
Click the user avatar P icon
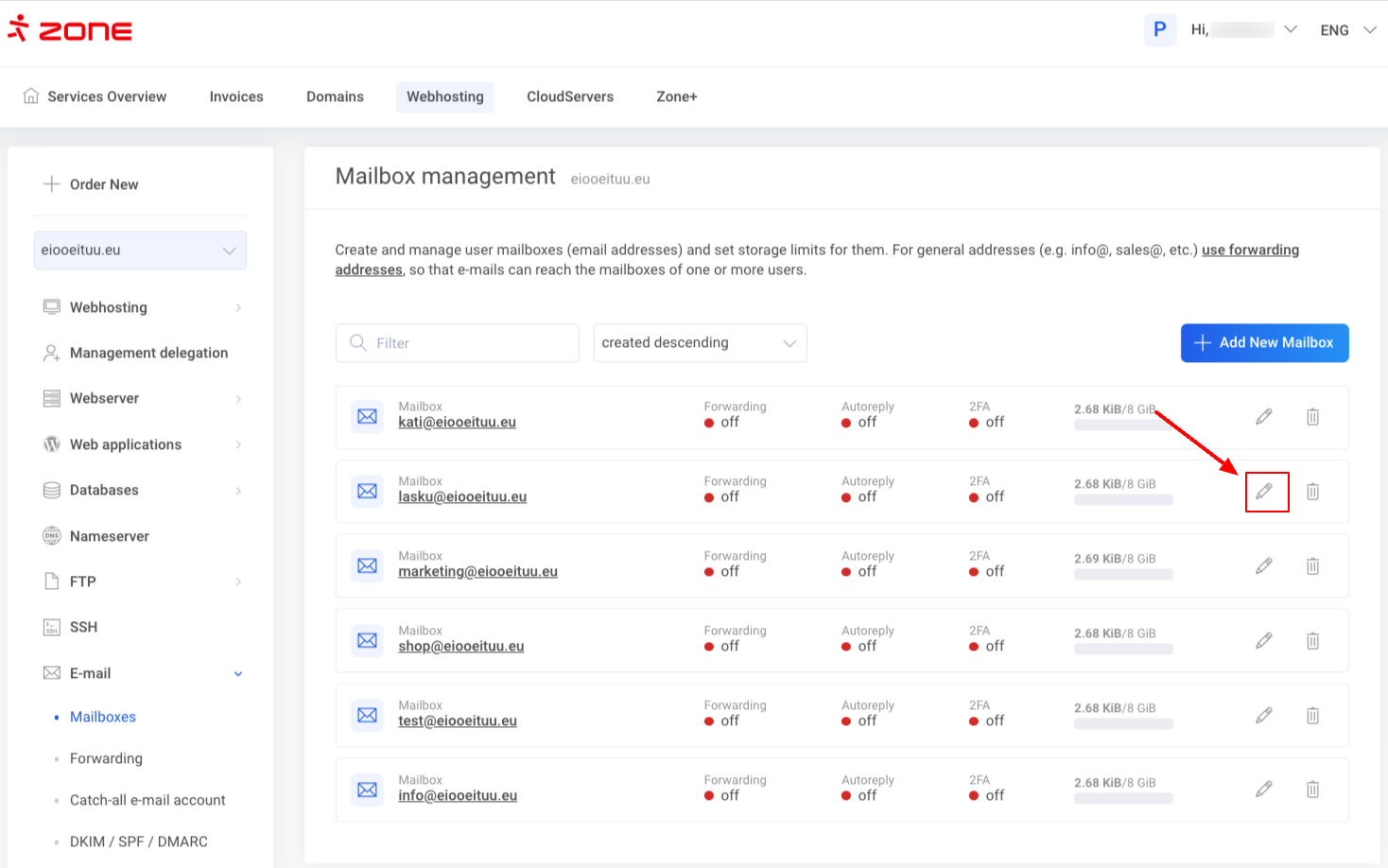(1159, 29)
